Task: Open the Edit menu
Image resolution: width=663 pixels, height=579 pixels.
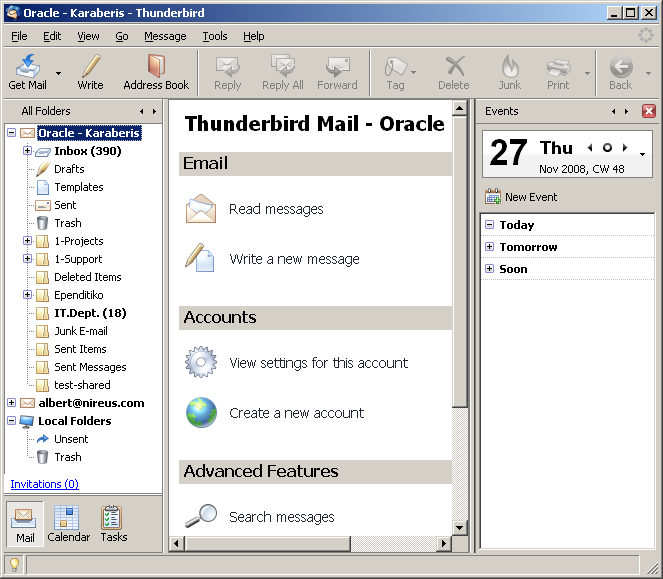Action: pos(52,36)
